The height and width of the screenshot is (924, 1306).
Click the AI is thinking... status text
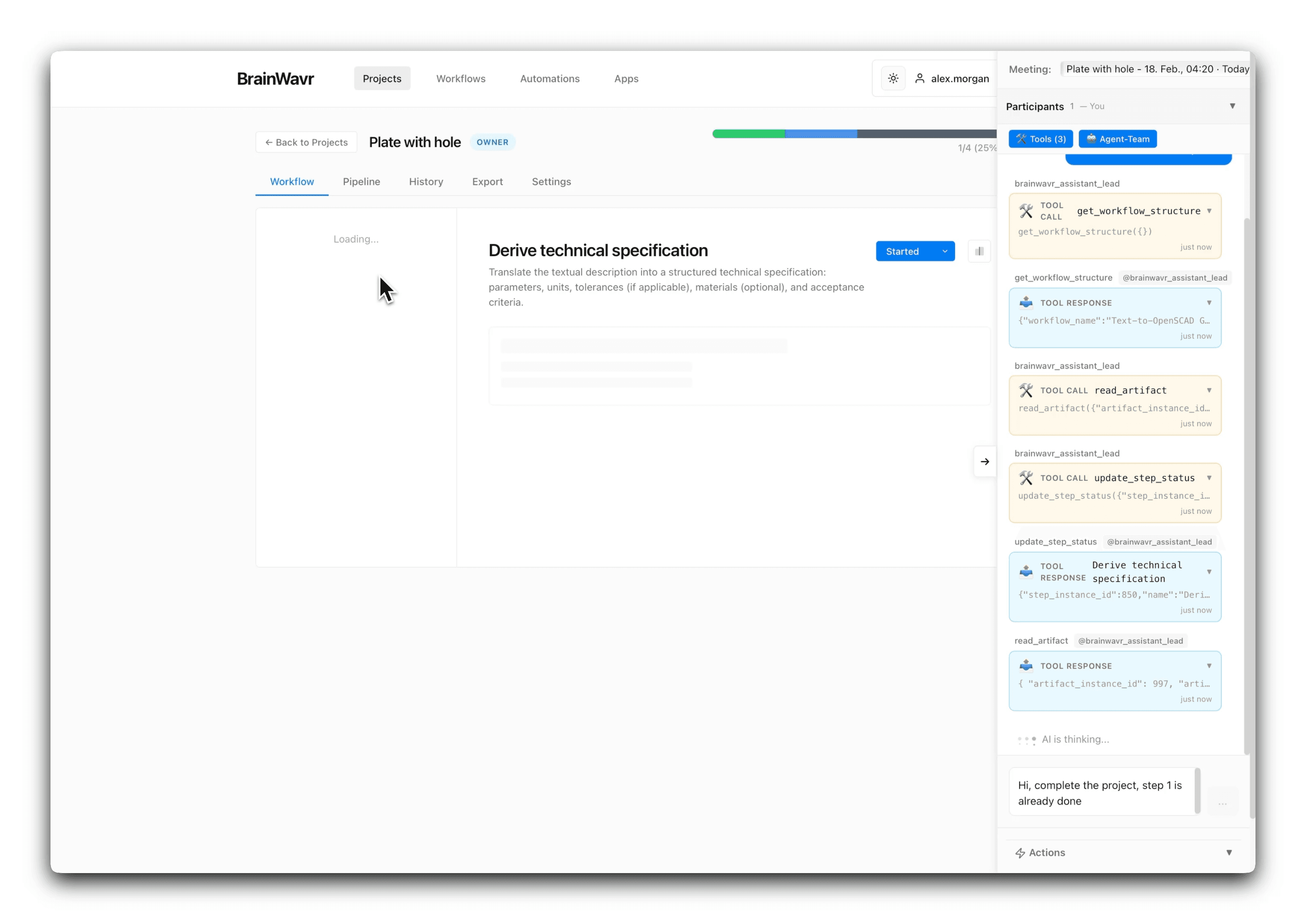click(x=1075, y=739)
